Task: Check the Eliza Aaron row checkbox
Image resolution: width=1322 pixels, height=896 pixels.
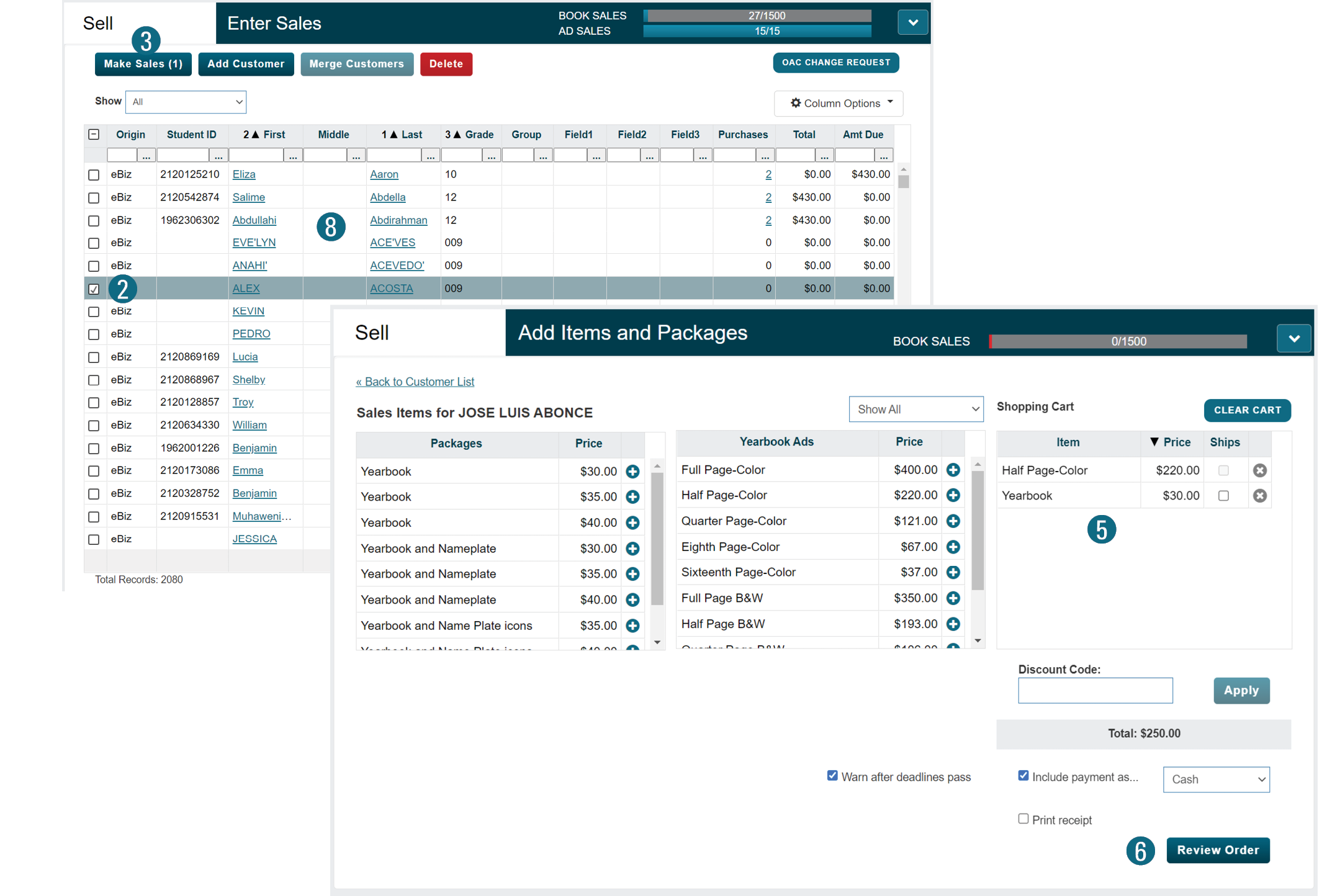Action: [94, 175]
